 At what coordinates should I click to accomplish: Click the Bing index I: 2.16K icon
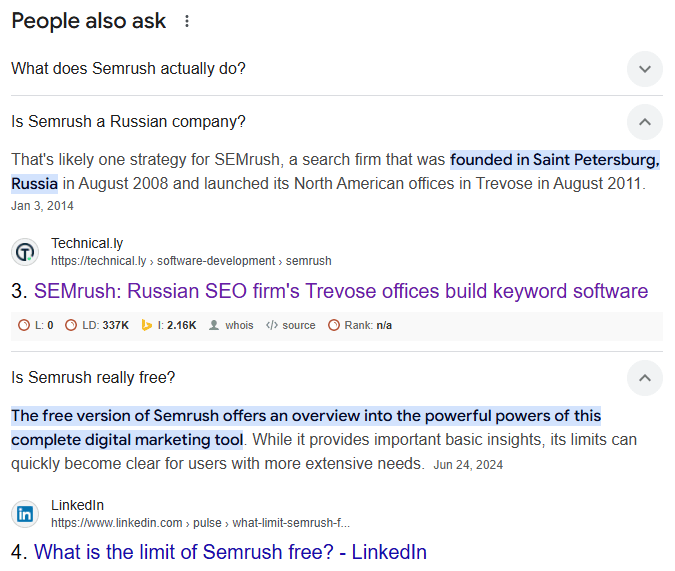tap(146, 326)
